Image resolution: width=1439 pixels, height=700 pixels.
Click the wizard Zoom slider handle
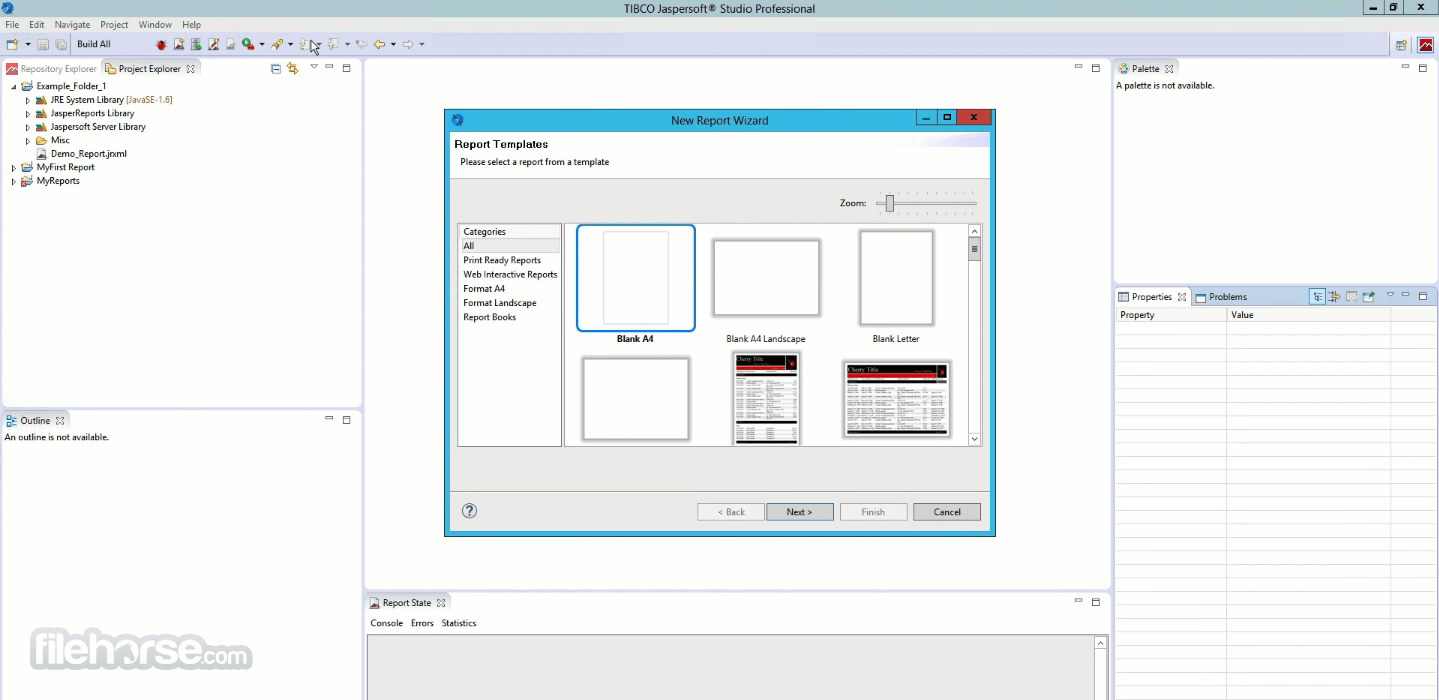(x=889, y=203)
